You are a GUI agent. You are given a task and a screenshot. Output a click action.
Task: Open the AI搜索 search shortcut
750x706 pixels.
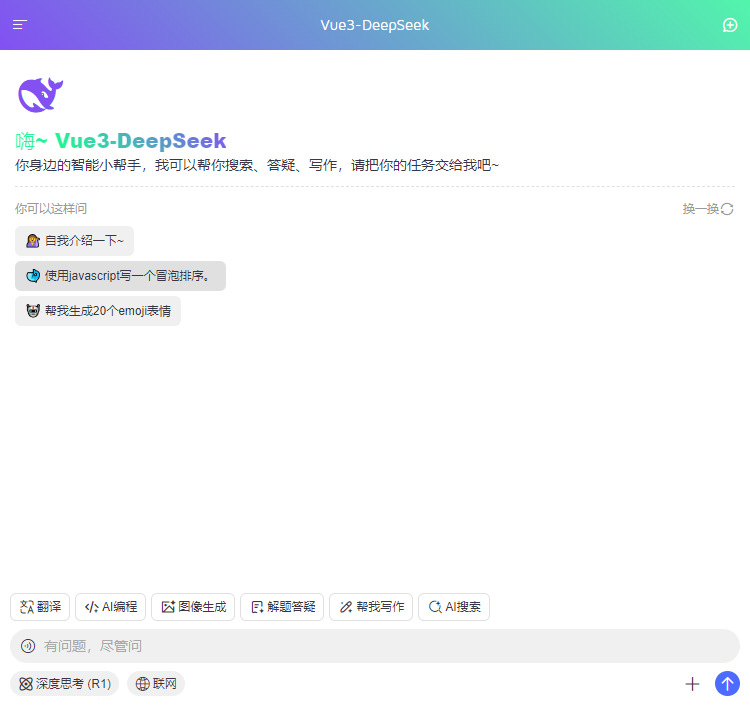pyautogui.click(x=454, y=607)
